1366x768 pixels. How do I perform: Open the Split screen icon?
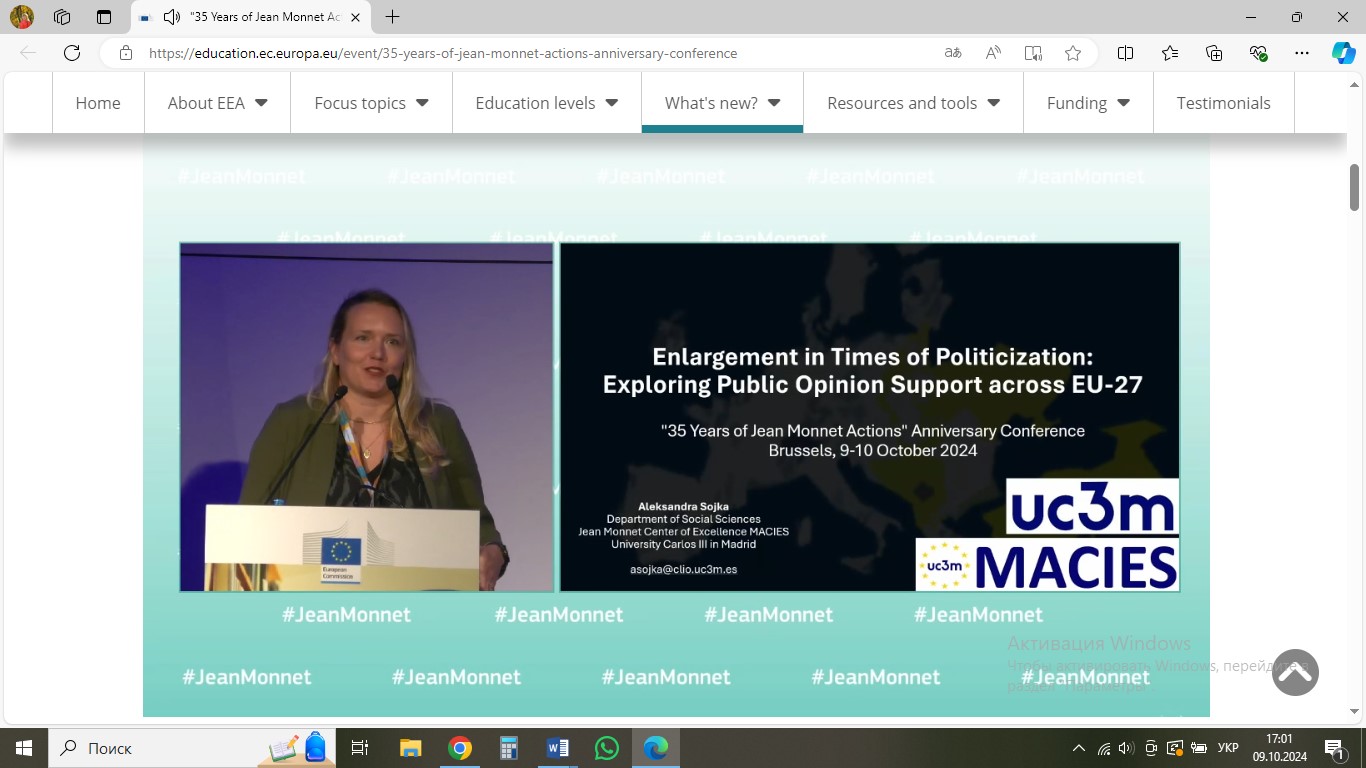(x=1125, y=53)
